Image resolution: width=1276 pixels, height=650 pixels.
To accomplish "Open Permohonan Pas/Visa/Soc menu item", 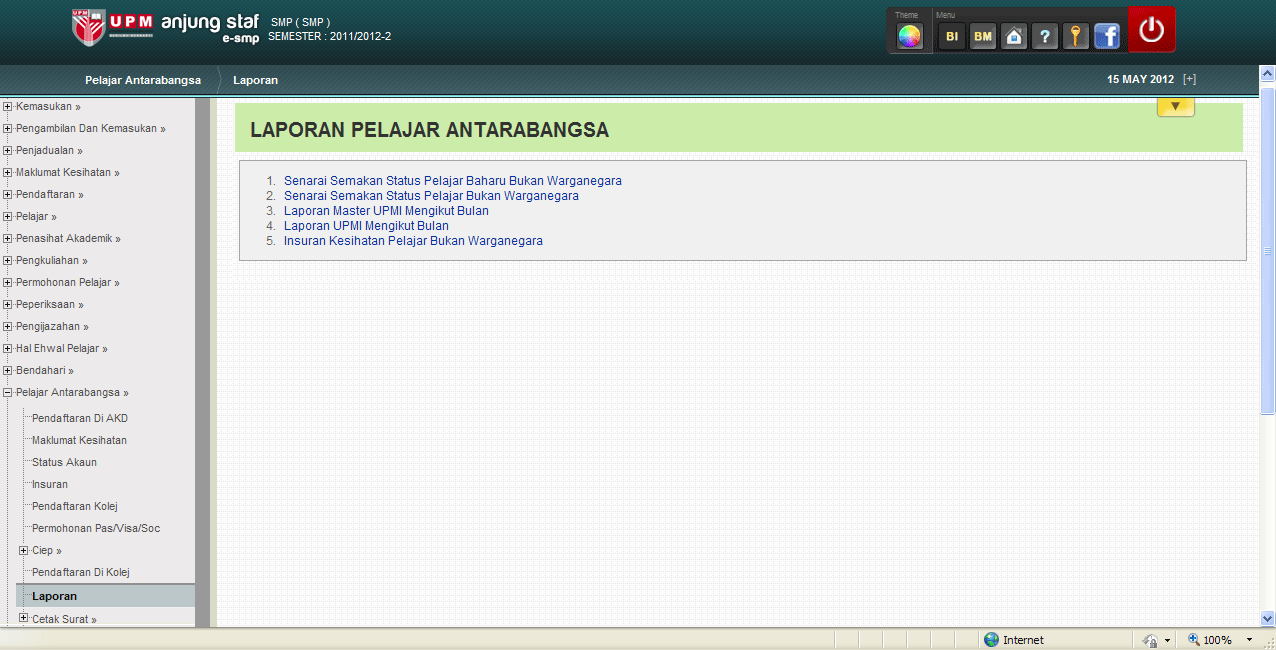I will tap(96, 528).
